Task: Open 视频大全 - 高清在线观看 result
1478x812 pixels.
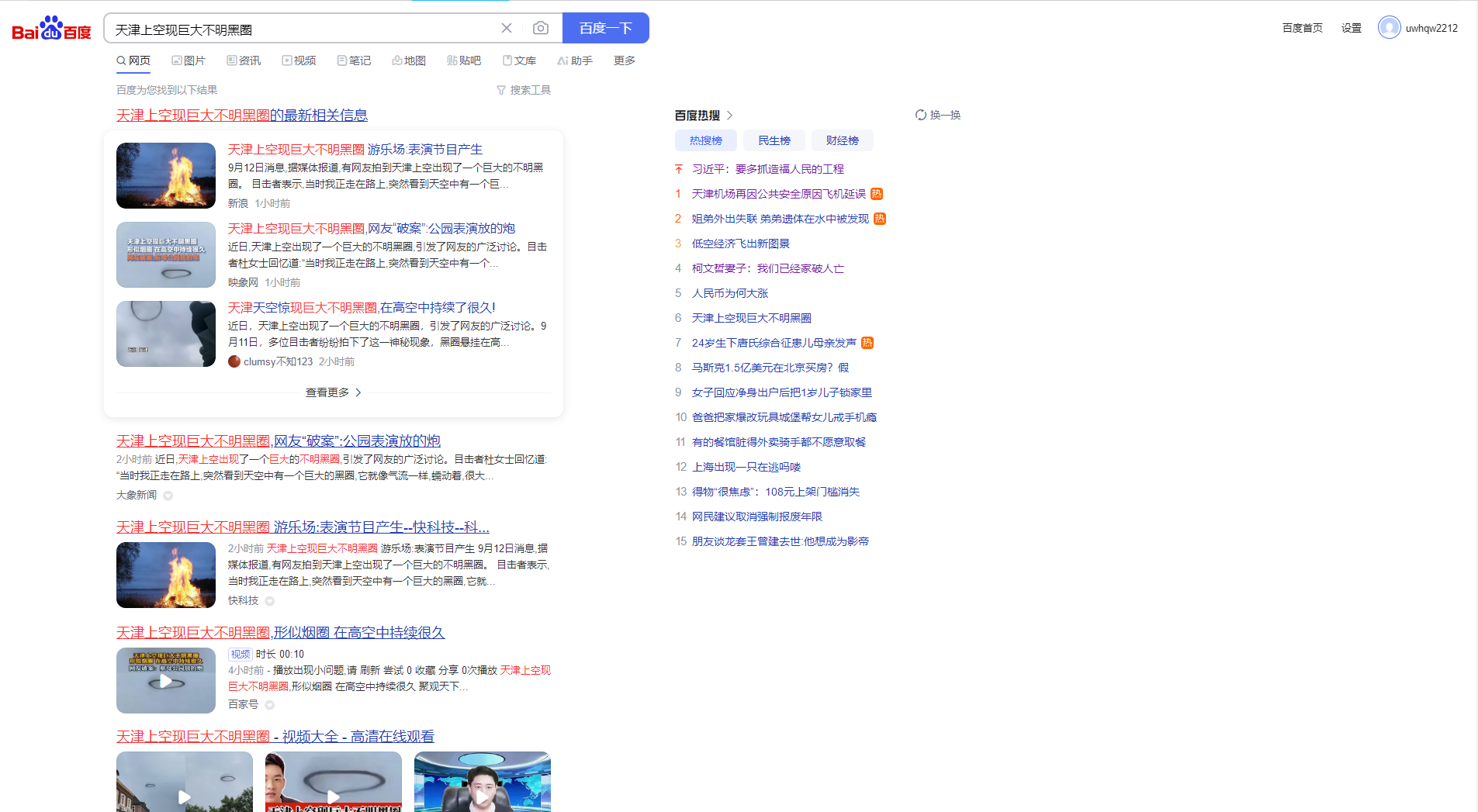Action: pos(275,736)
